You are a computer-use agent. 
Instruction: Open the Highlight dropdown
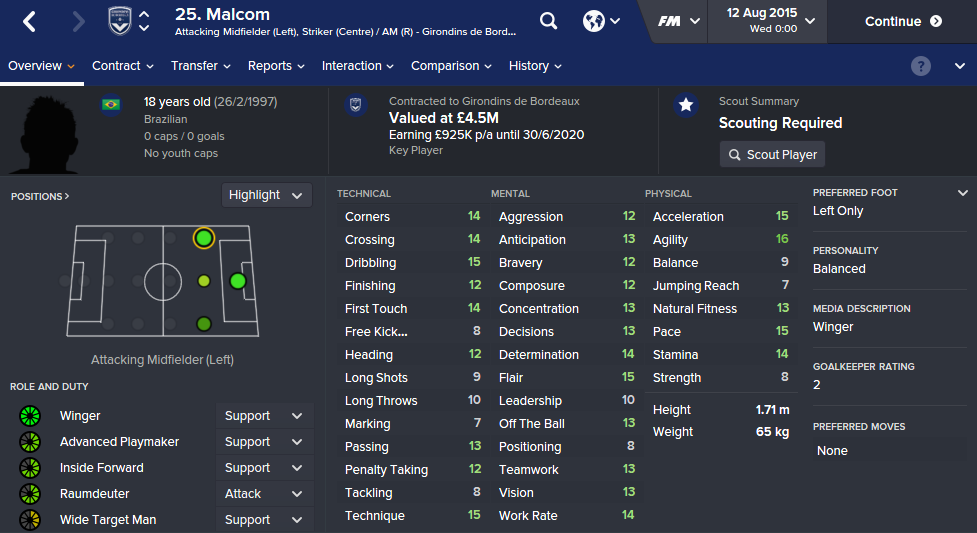(266, 195)
